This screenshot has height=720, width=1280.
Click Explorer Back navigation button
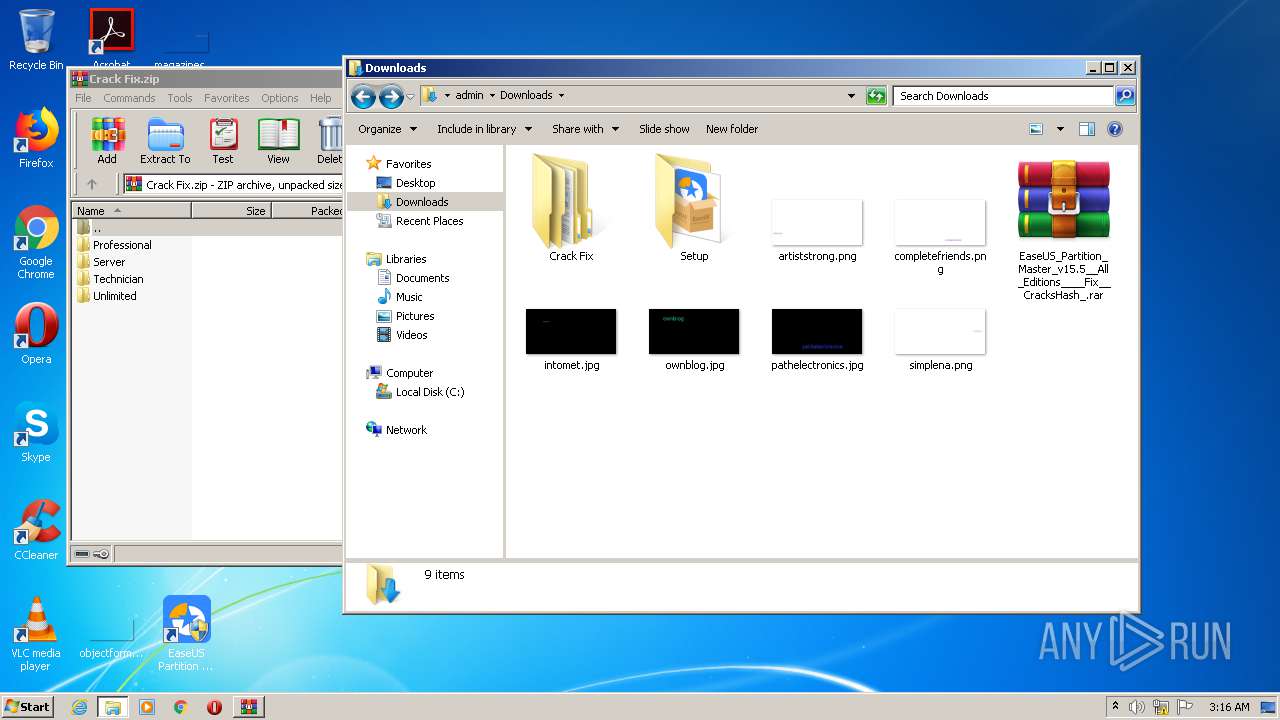(363, 96)
